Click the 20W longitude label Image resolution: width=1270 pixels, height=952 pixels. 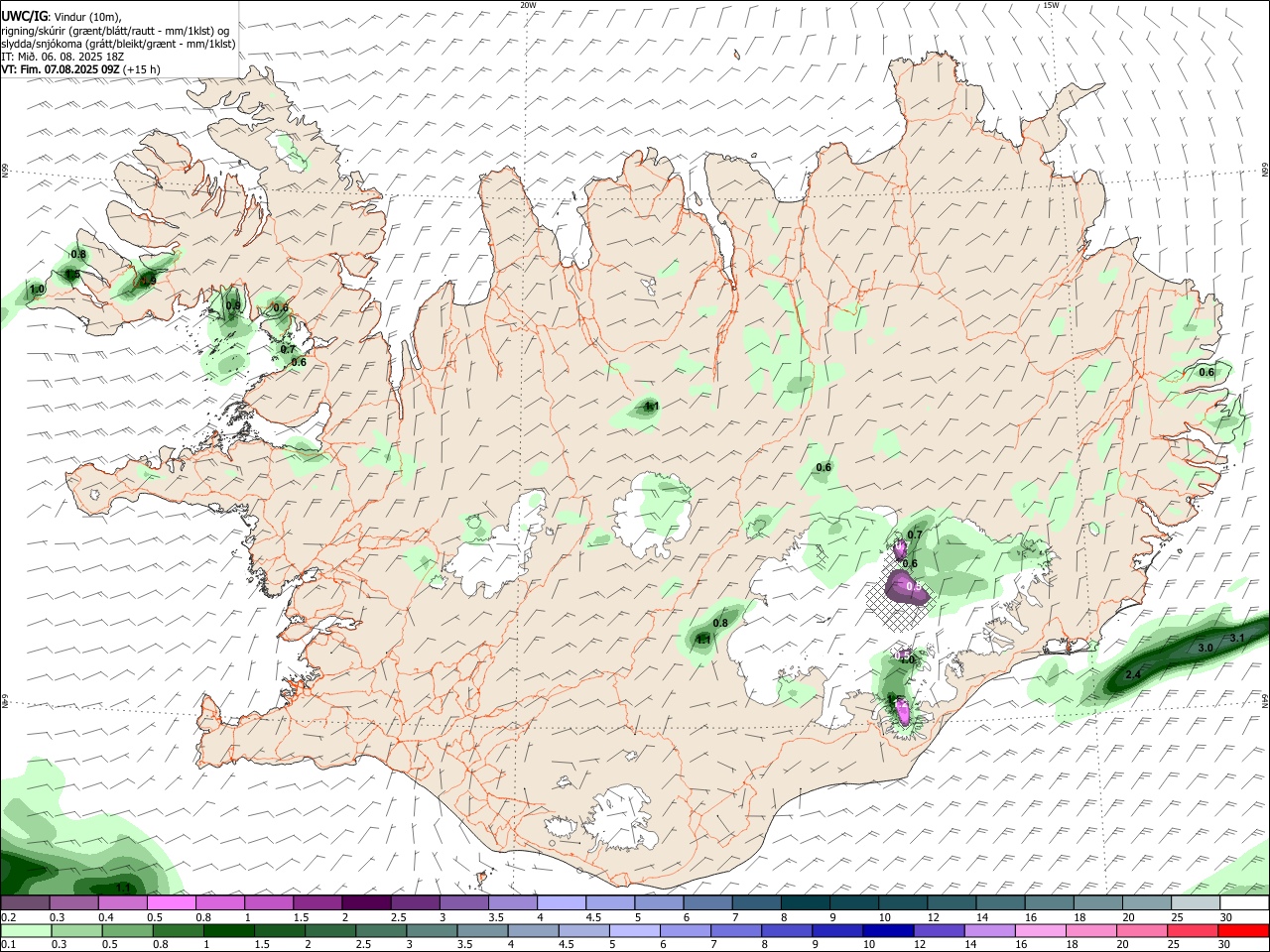coord(528,5)
